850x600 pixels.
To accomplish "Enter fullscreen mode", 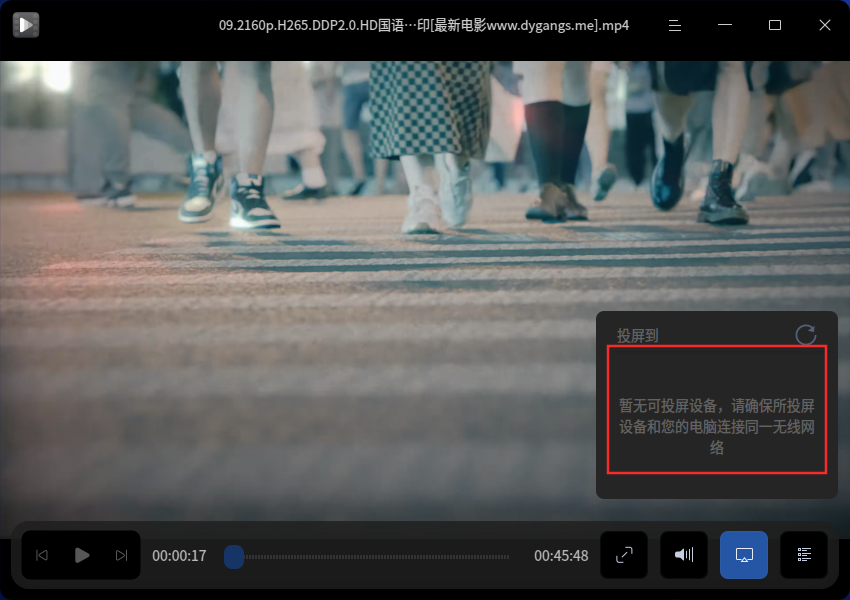I will [624, 555].
